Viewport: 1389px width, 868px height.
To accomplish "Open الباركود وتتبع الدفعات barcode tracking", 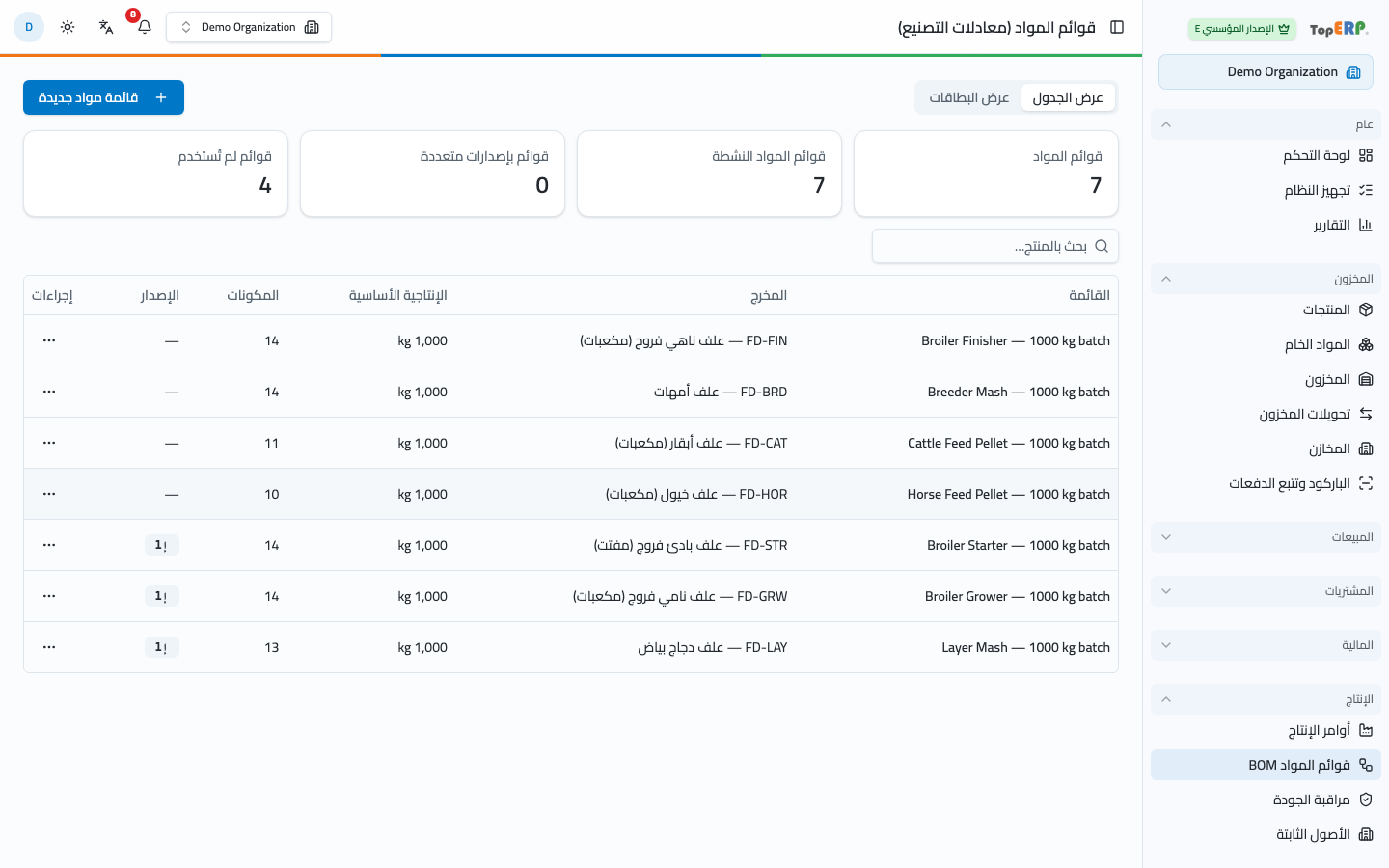I will click(1266, 483).
